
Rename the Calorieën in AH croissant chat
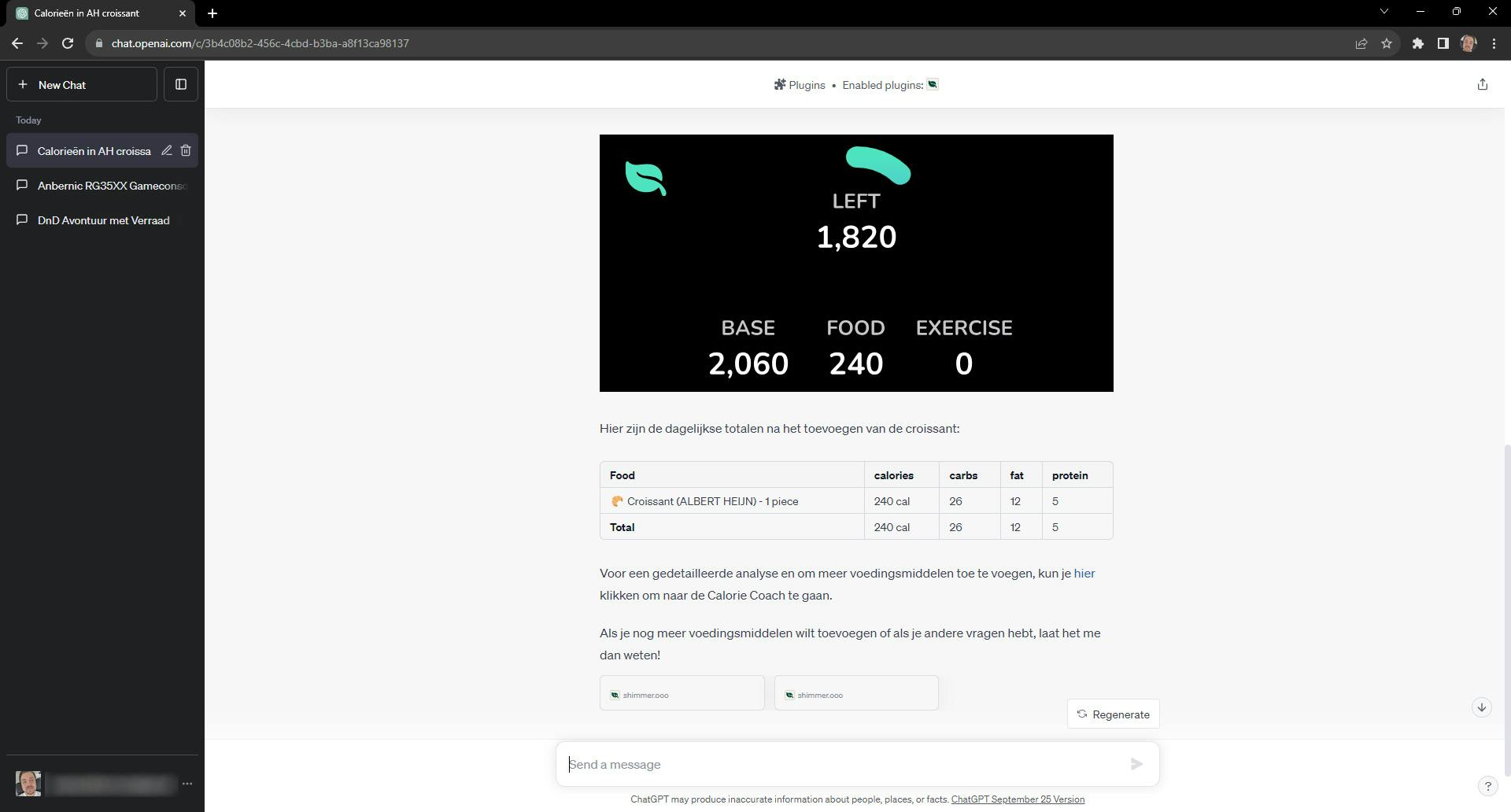tap(167, 150)
